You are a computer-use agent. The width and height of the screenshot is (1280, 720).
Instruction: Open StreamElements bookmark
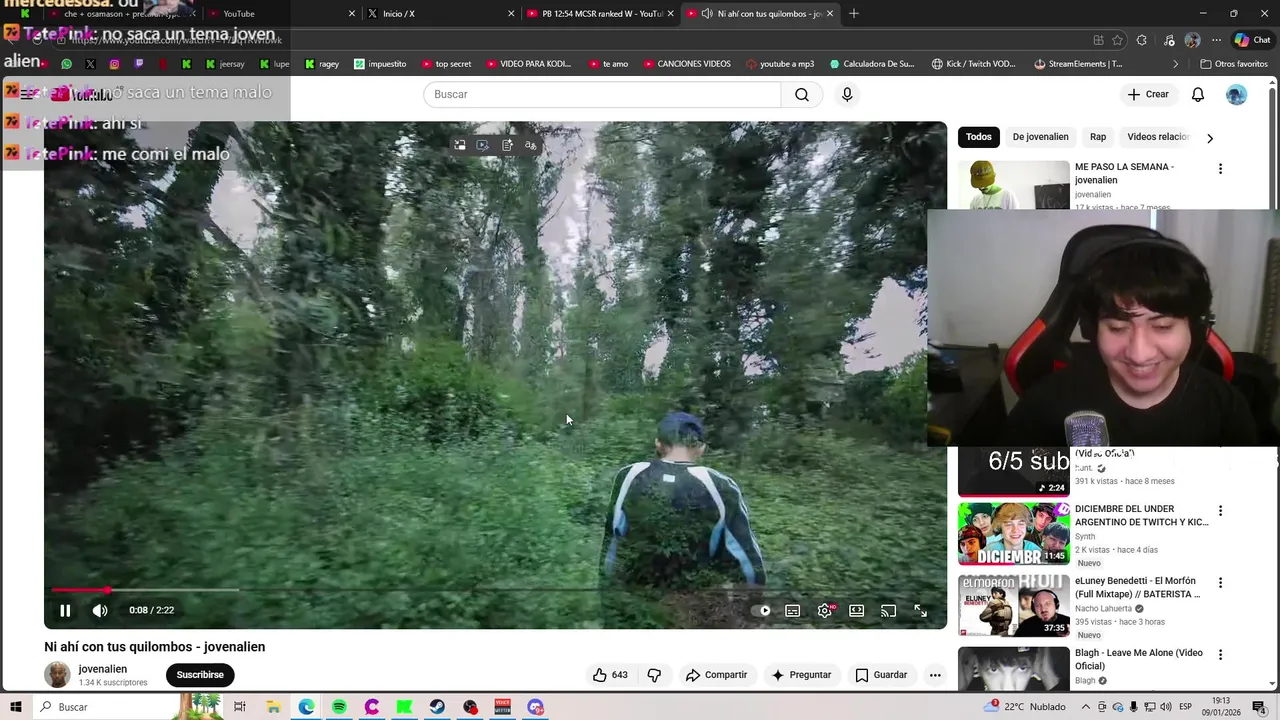(1078, 64)
